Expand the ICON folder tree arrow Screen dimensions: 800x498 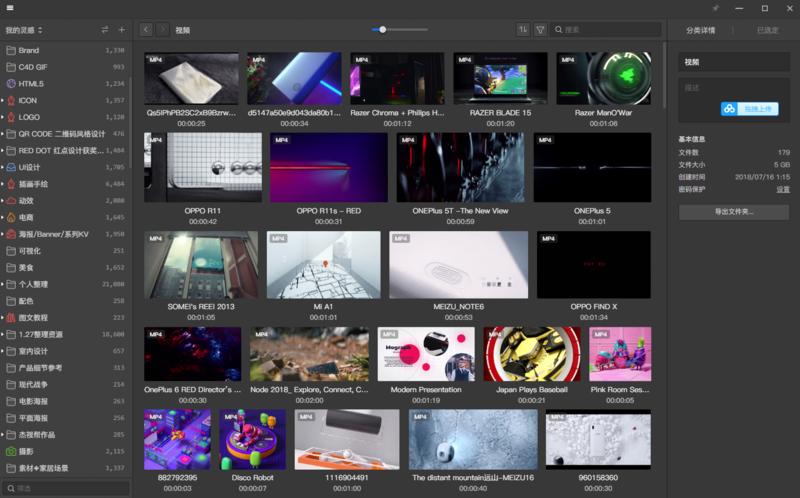click(x=3, y=100)
